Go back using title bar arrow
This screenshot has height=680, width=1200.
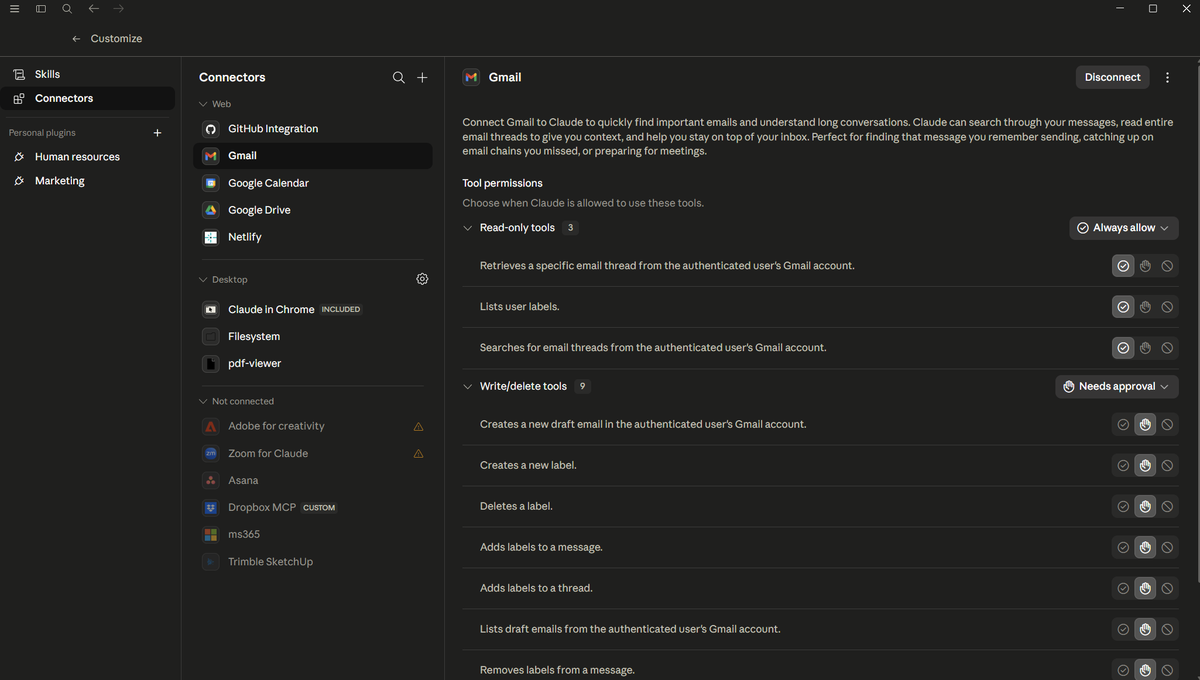[x=93, y=9]
